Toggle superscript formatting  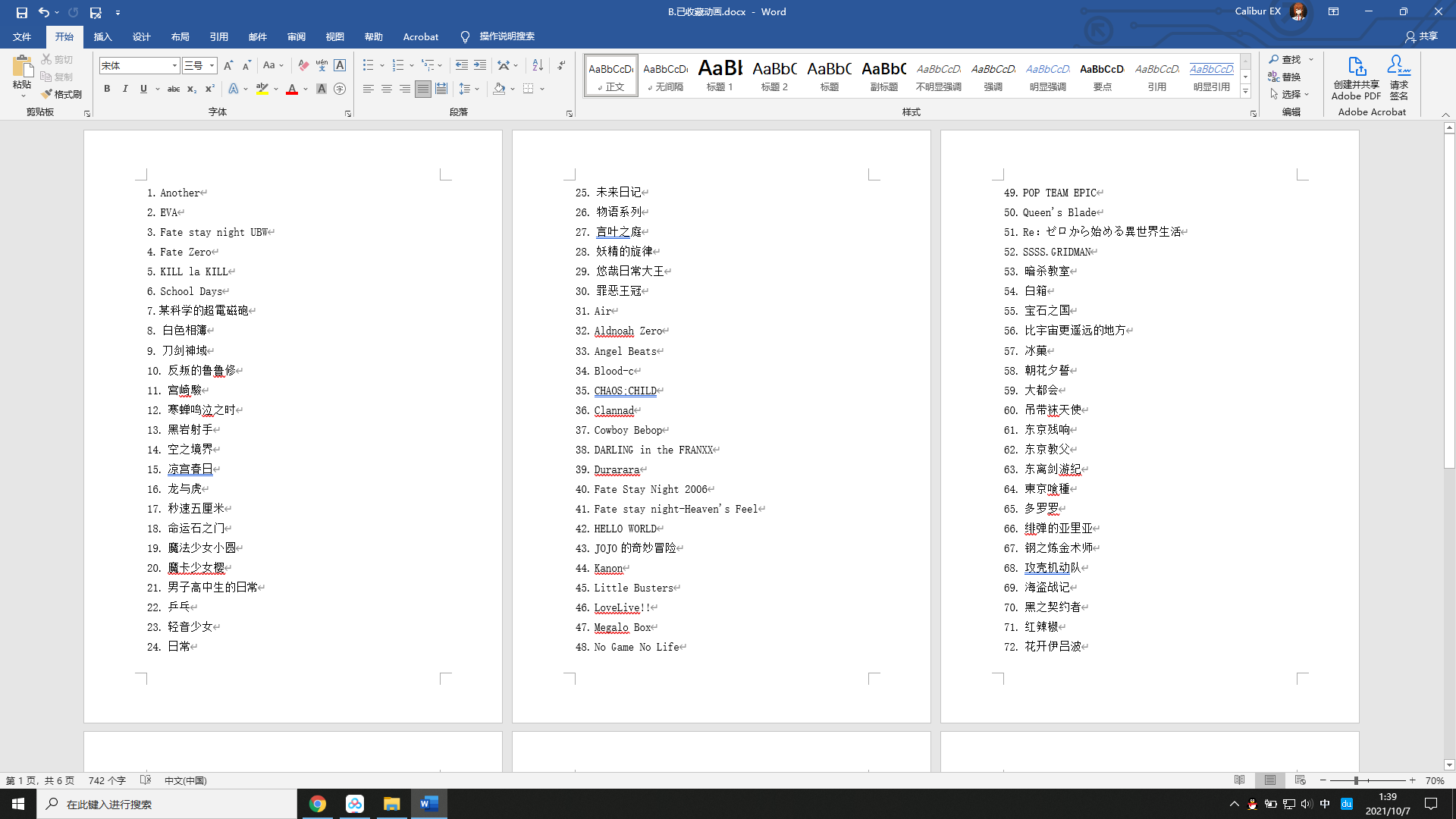(x=210, y=89)
